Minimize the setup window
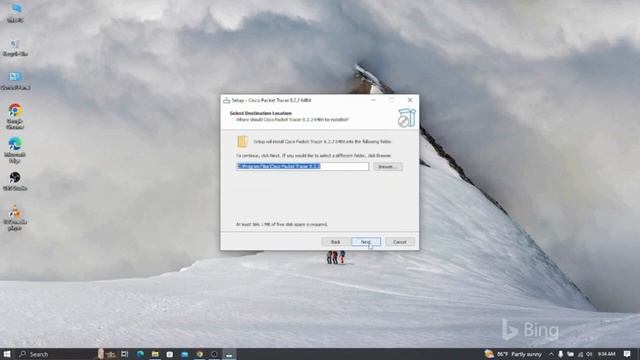Screen dimensions: 640x360 373,100
